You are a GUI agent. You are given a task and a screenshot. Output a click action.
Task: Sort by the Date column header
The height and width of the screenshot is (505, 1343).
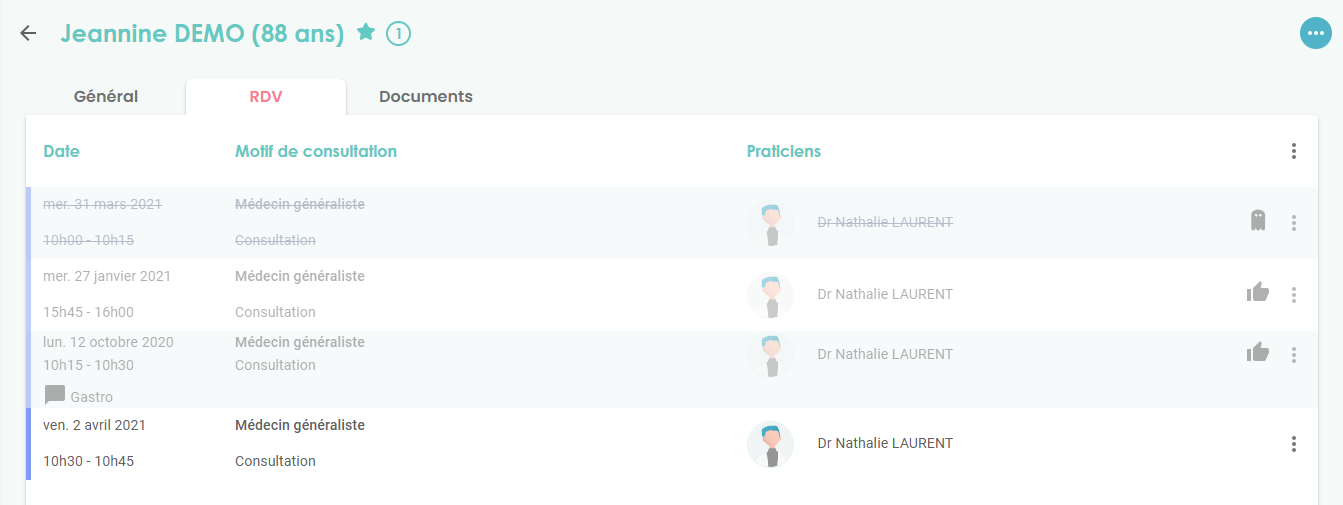62,152
